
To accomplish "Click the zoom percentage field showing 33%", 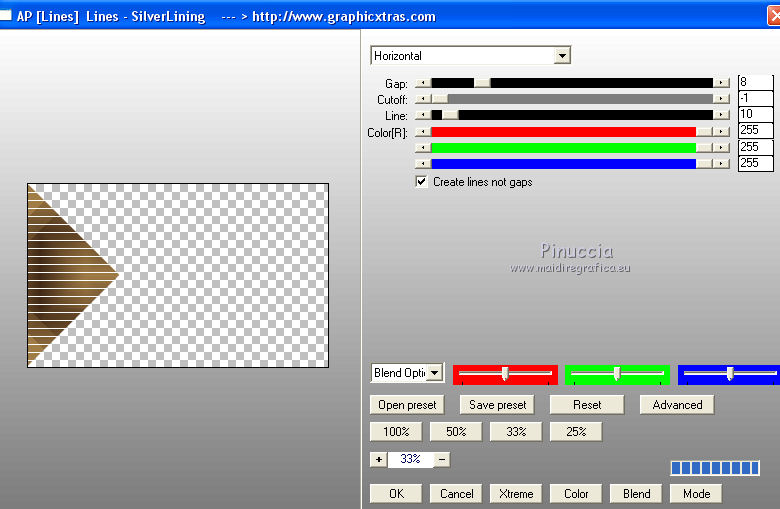I will pyautogui.click(x=410, y=459).
